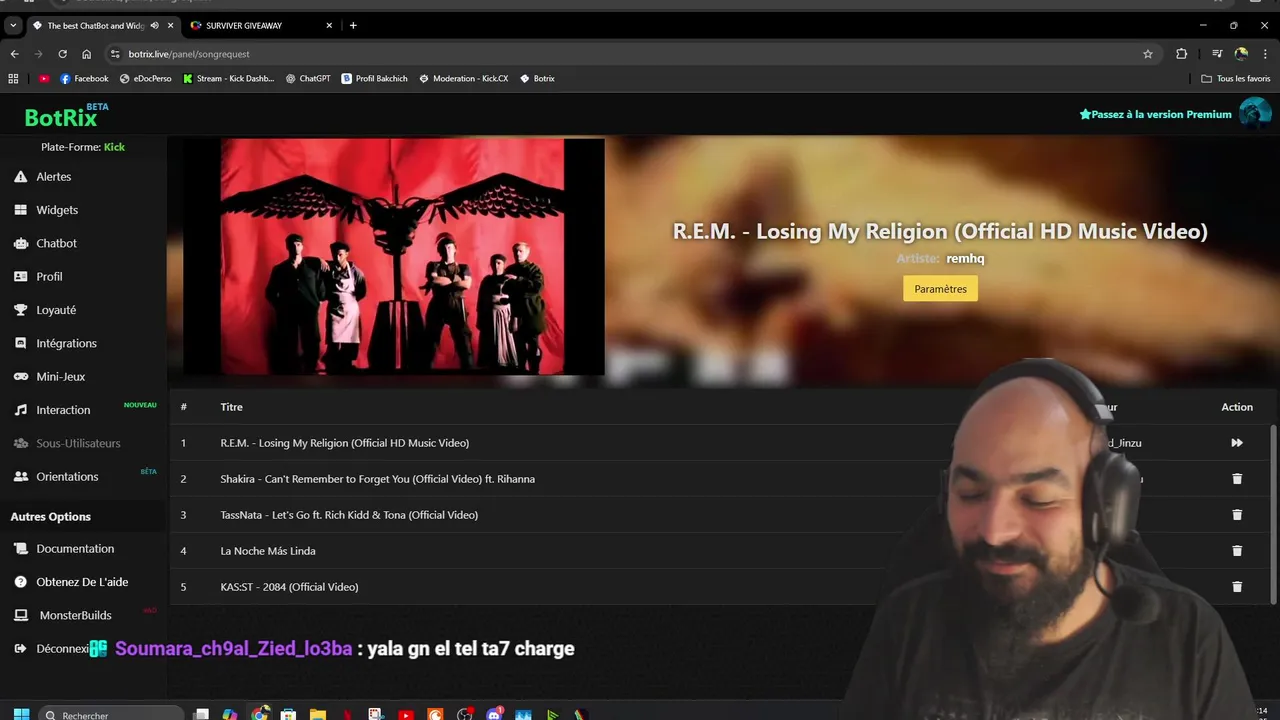The height and width of the screenshot is (720, 1280).
Task: Click the Orientations people icon
Action: pyautogui.click(x=20, y=477)
